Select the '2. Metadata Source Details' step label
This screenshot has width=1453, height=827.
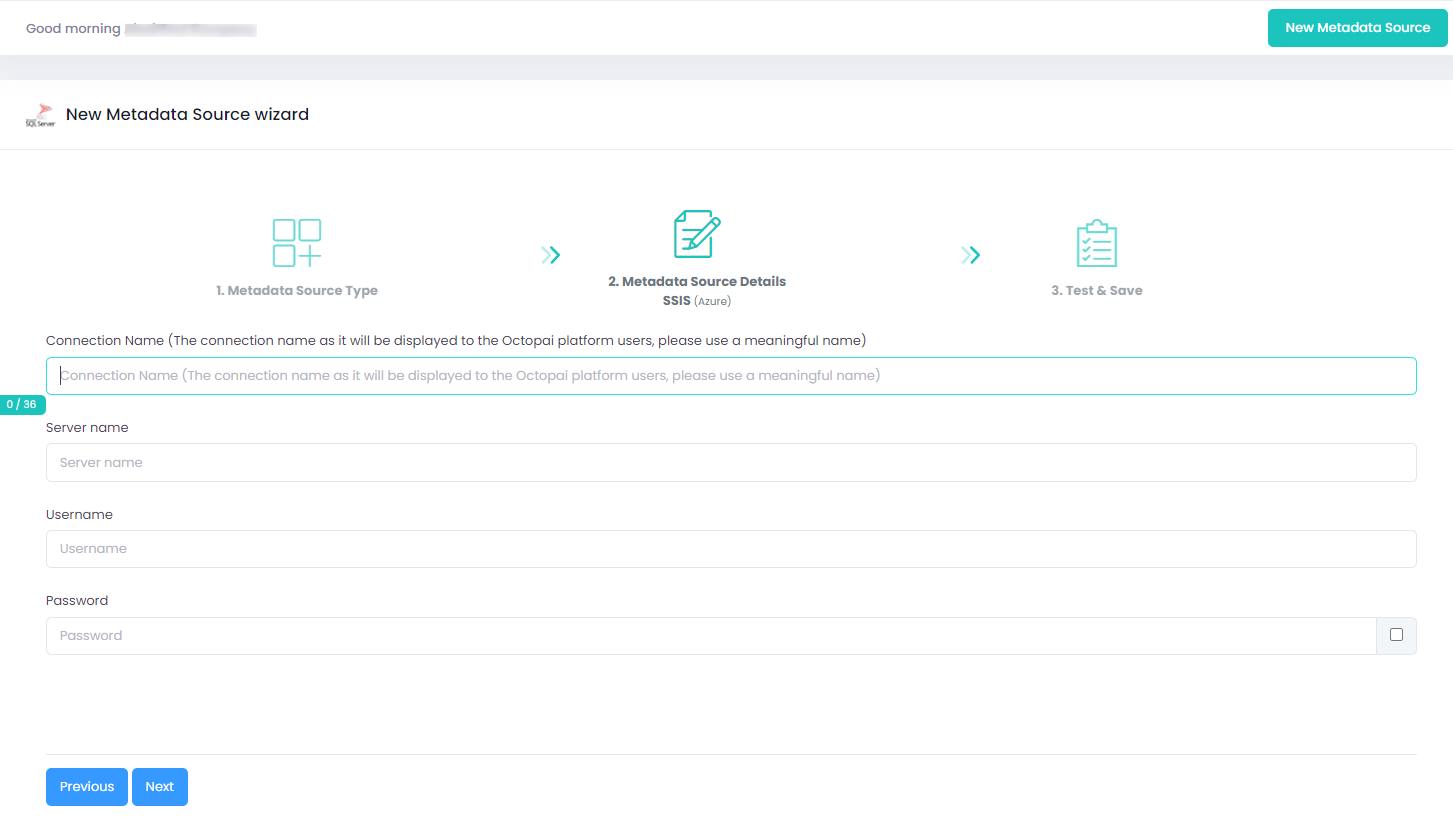point(697,282)
